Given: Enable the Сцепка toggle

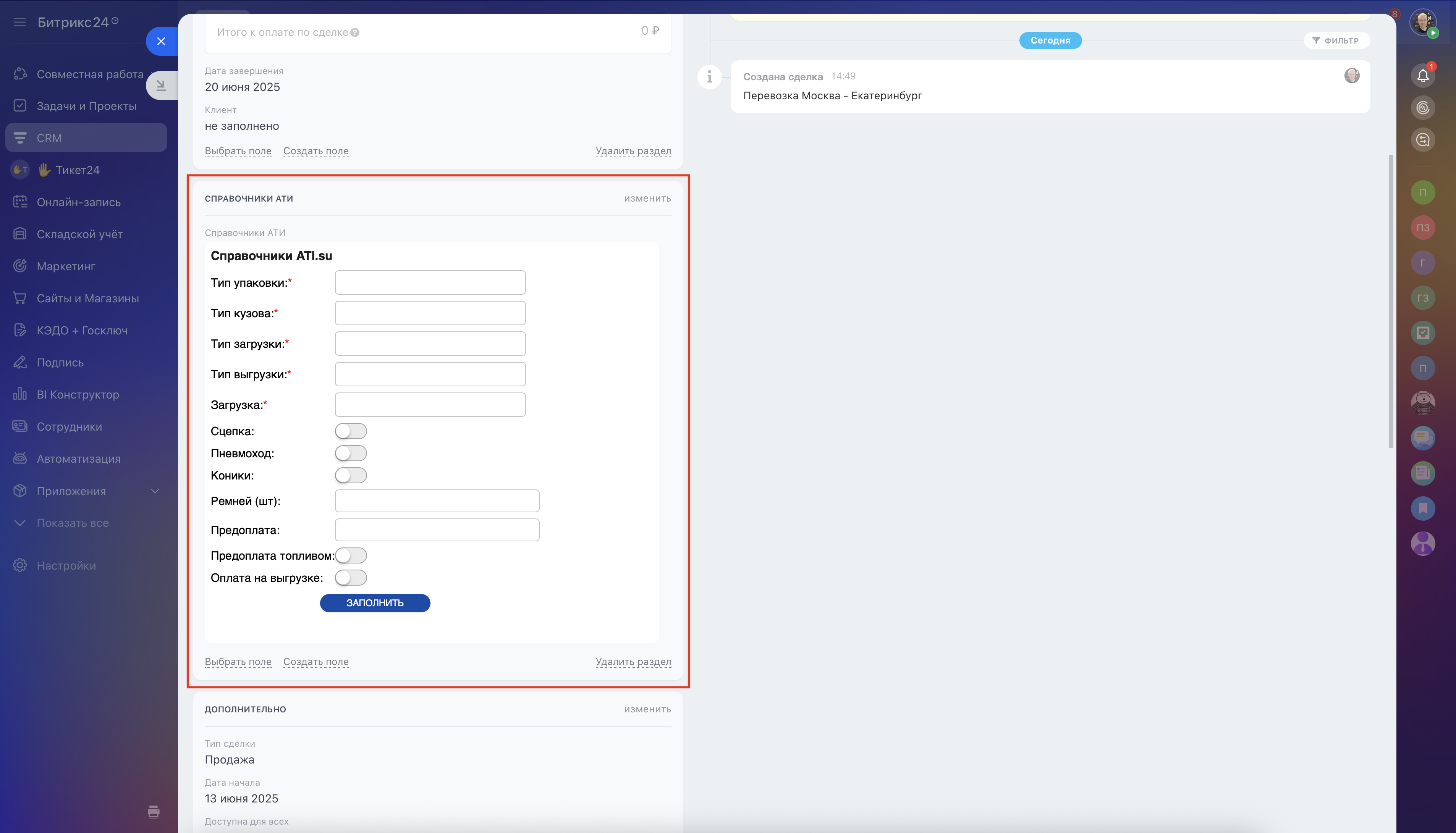Looking at the screenshot, I should coord(350,431).
